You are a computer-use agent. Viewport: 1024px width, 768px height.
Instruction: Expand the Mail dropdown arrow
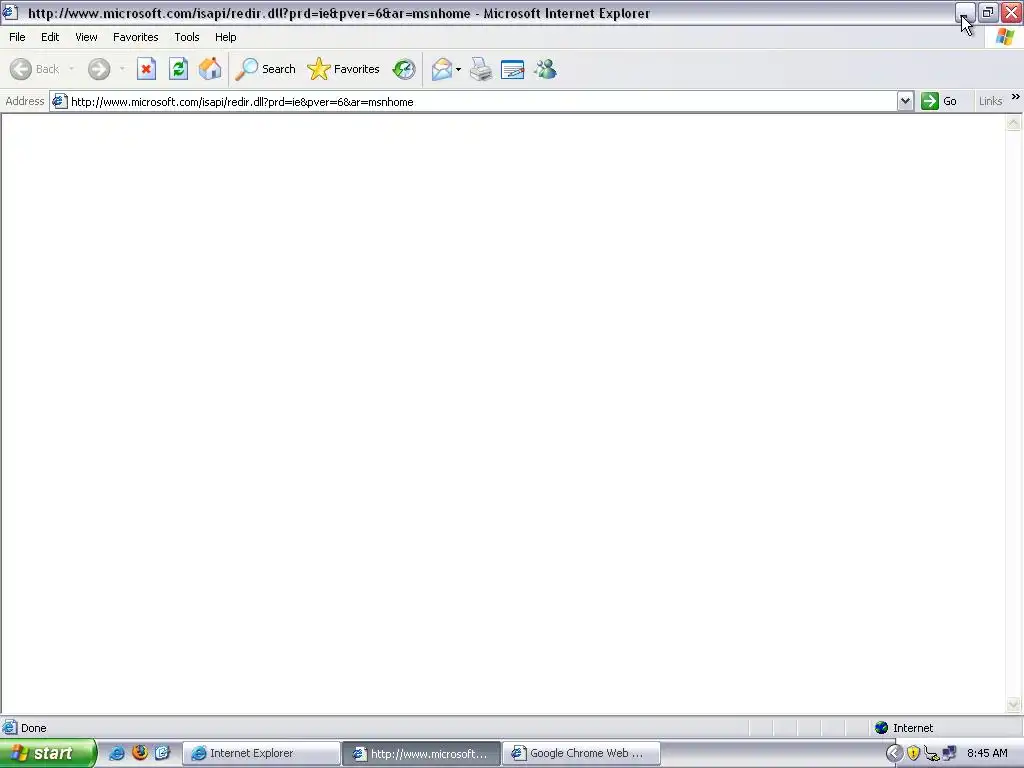click(x=458, y=69)
